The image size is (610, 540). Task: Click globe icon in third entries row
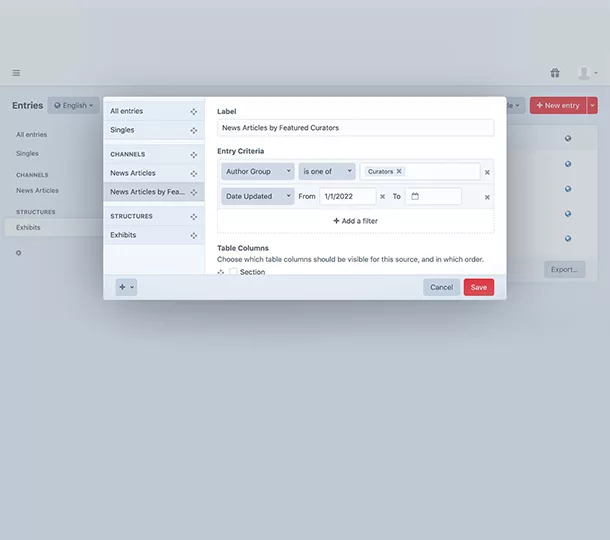click(x=568, y=189)
